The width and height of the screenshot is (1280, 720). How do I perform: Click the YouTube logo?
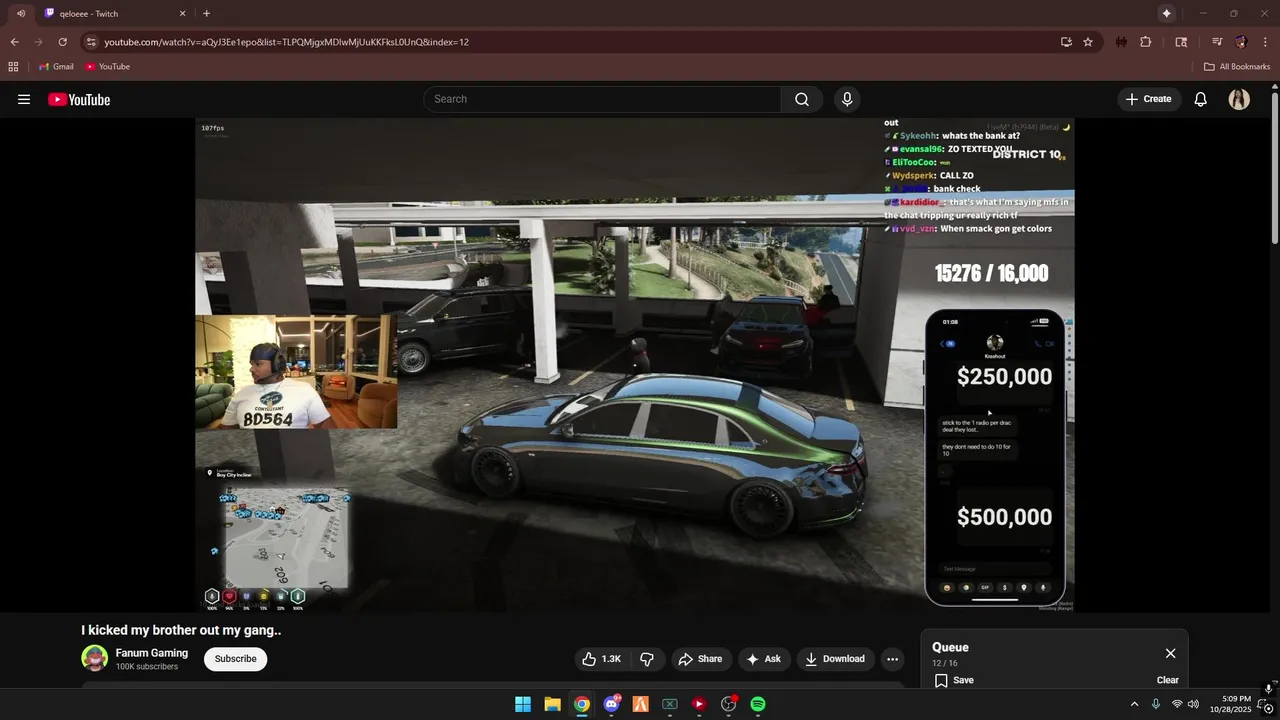click(x=79, y=99)
